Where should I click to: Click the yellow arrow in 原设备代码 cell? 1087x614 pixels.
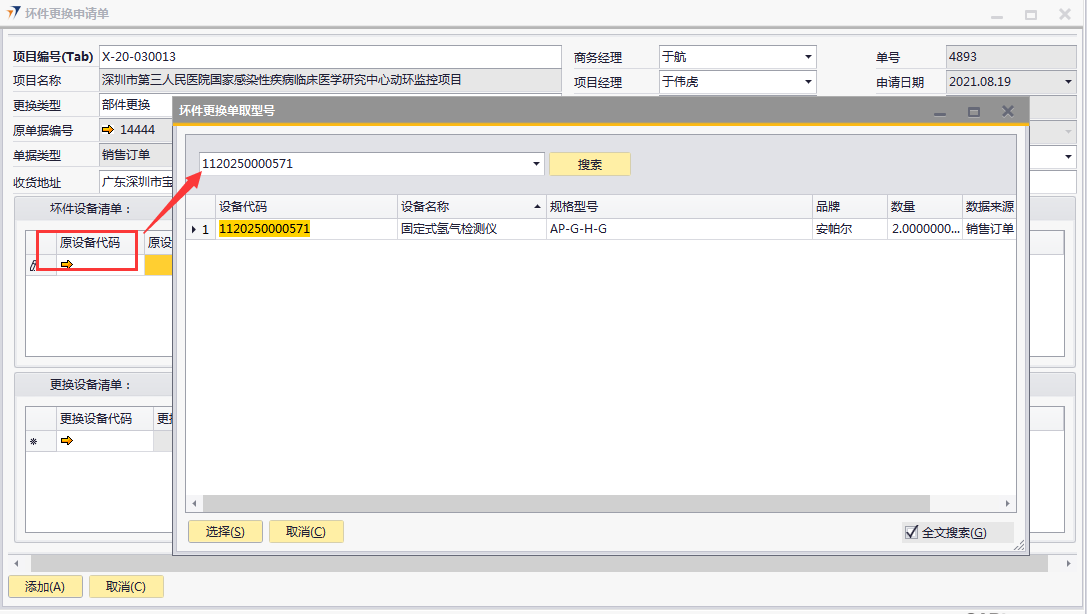point(67,265)
